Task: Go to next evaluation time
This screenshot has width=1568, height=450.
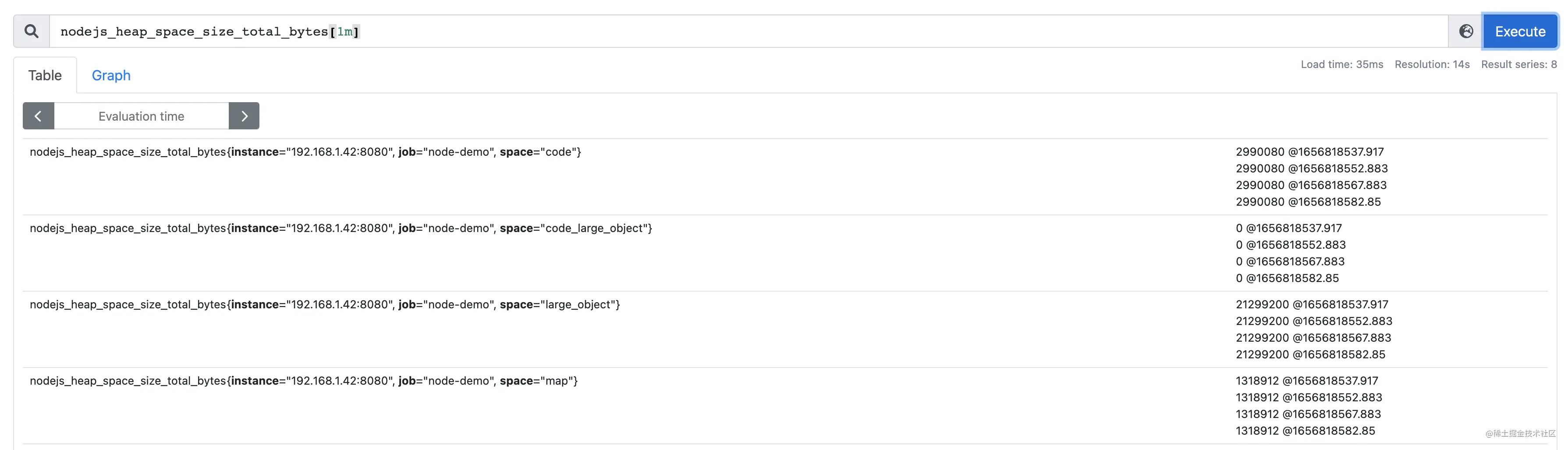Action: tap(244, 116)
